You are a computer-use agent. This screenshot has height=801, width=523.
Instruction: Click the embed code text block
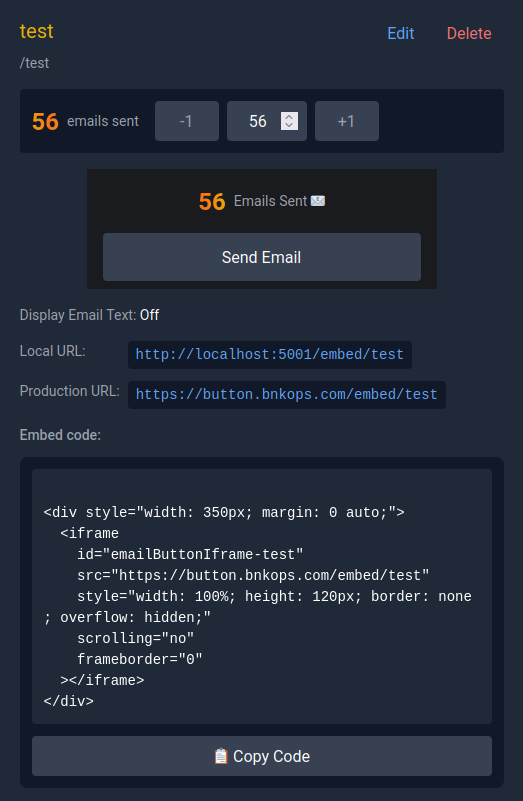pyautogui.click(x=262, y=596)
